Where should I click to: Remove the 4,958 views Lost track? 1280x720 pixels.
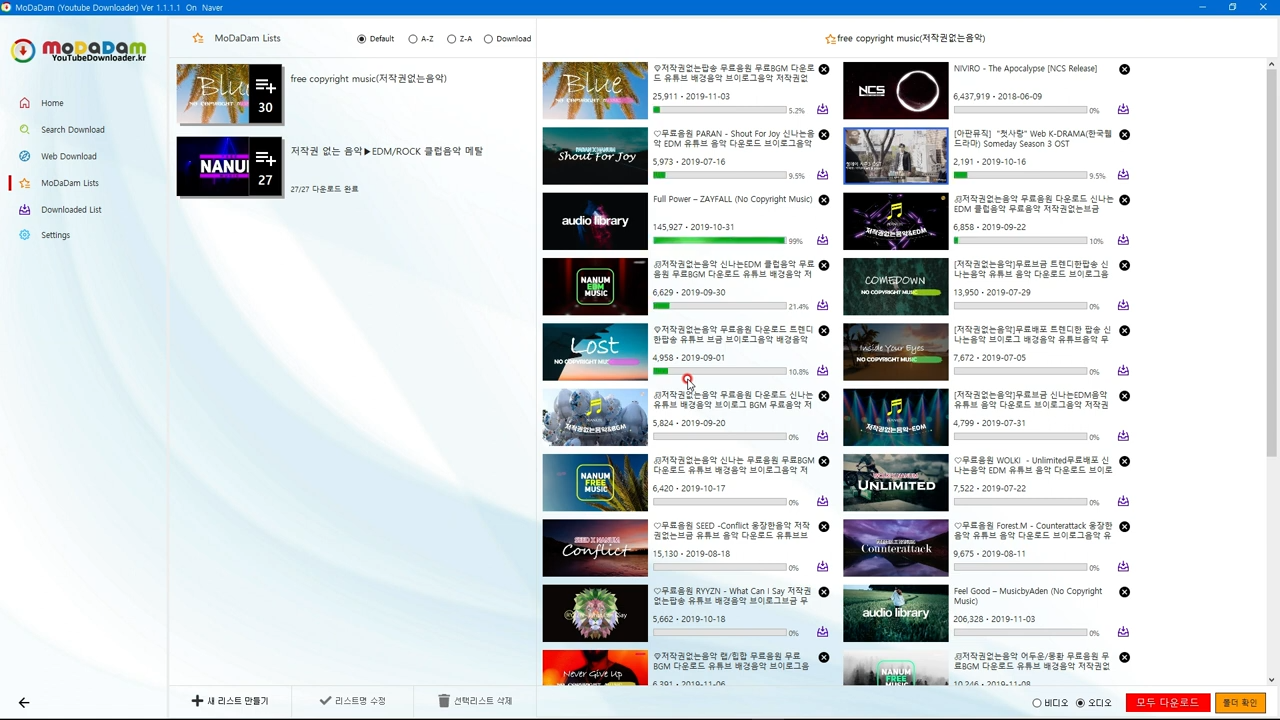824,331
